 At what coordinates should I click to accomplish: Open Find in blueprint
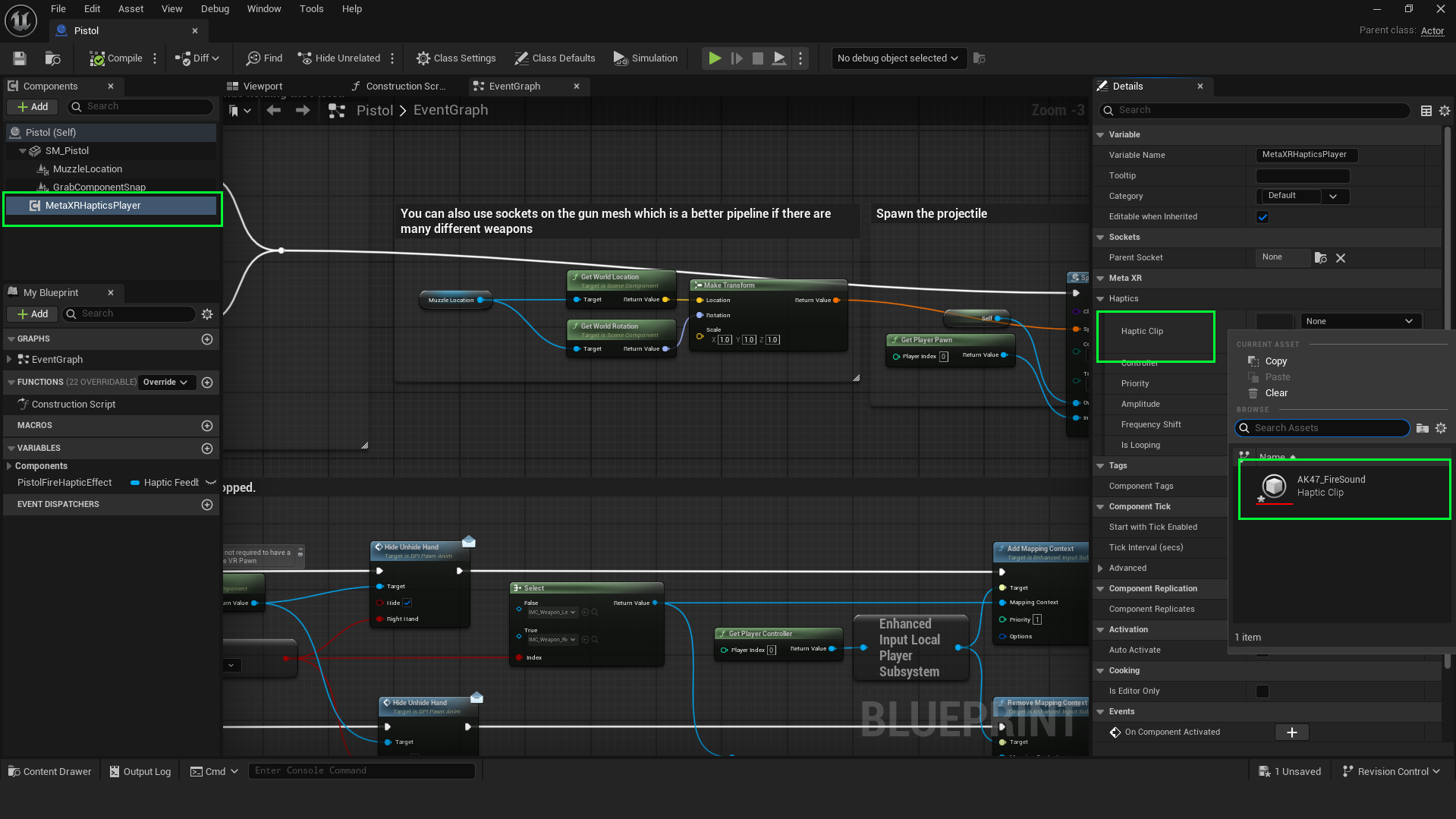click(x=264, y=58)
